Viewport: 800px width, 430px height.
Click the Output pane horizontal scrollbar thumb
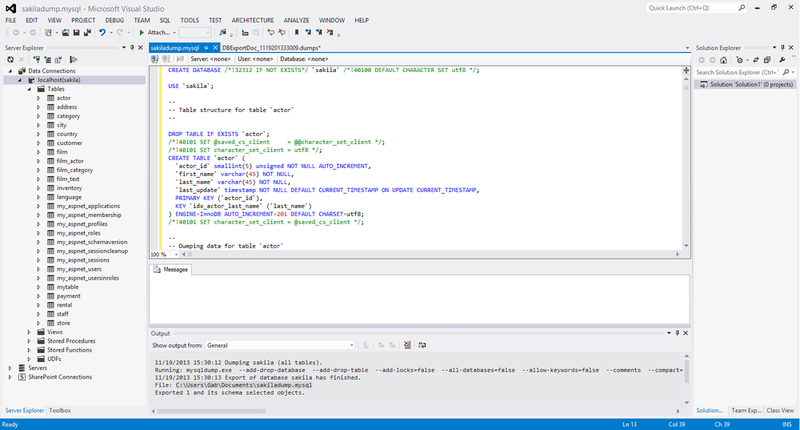click(212, 411)
